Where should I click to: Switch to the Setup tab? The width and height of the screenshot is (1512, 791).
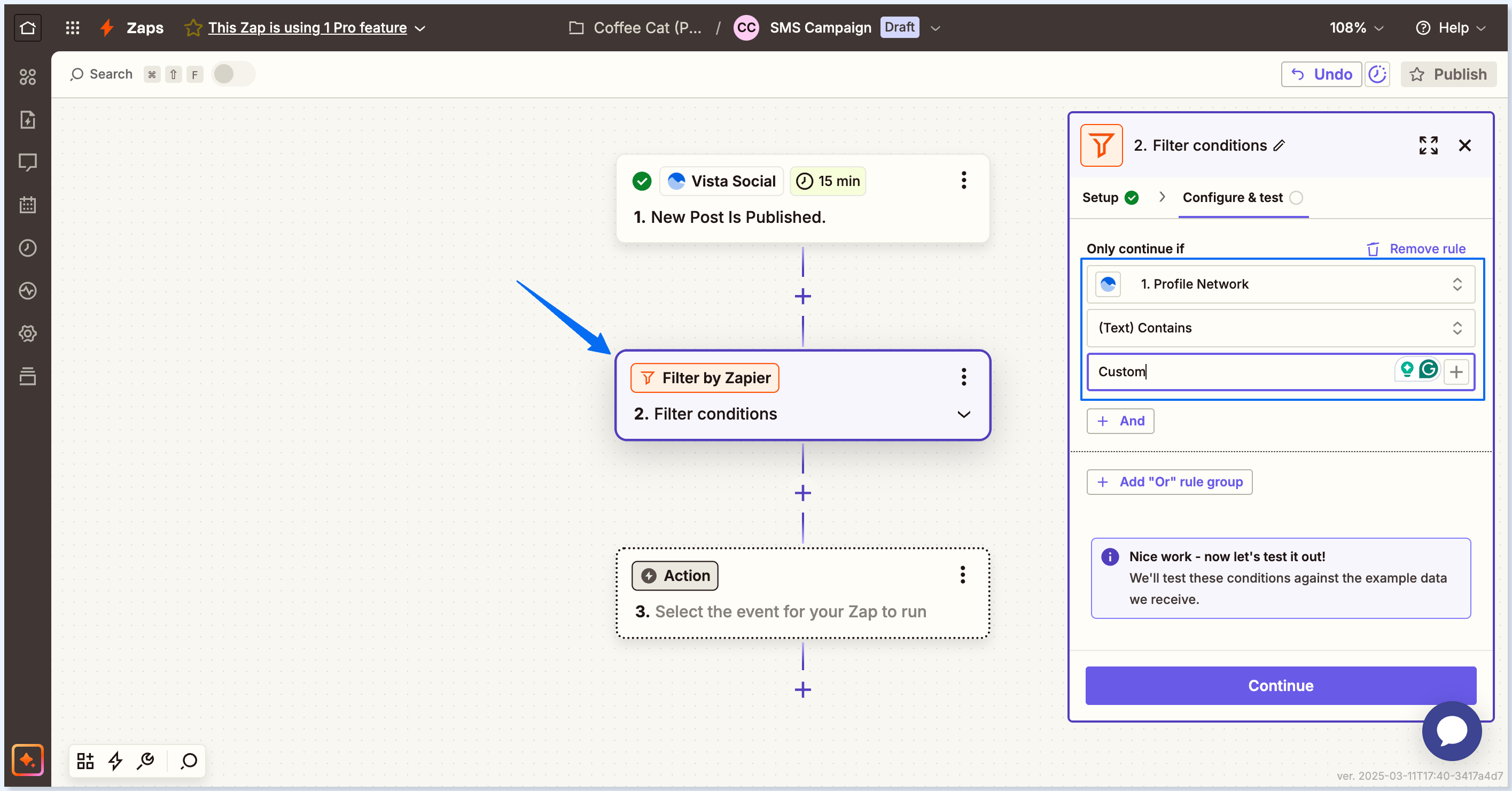point(1110,198)
